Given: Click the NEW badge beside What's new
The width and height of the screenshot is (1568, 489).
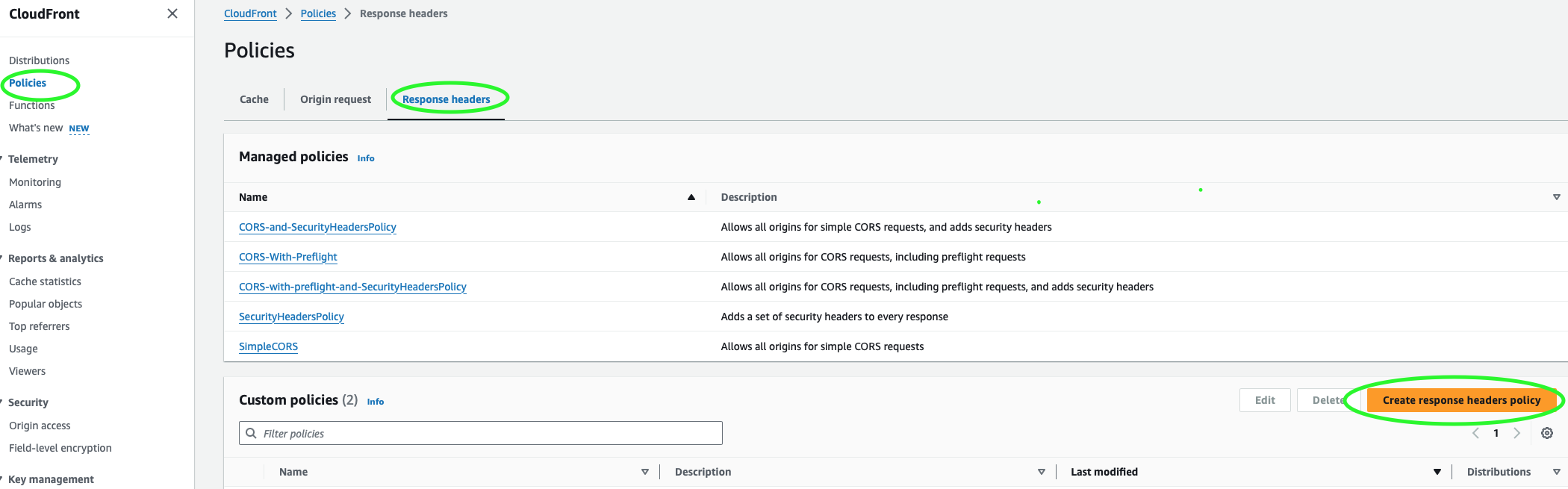Looking at the screenshot, I should pos(79,128).
